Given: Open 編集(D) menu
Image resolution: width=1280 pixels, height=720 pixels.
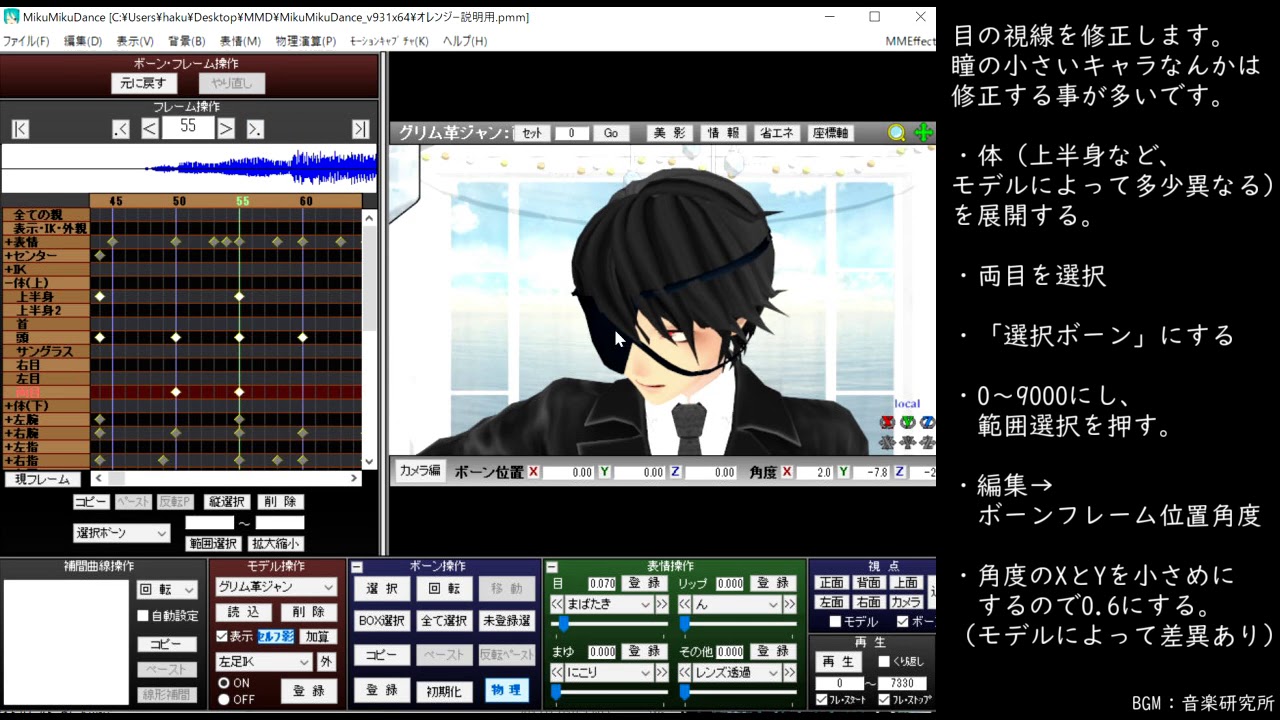Looking at the screenshot, I should pyautogui.click(x=83, y=41).
